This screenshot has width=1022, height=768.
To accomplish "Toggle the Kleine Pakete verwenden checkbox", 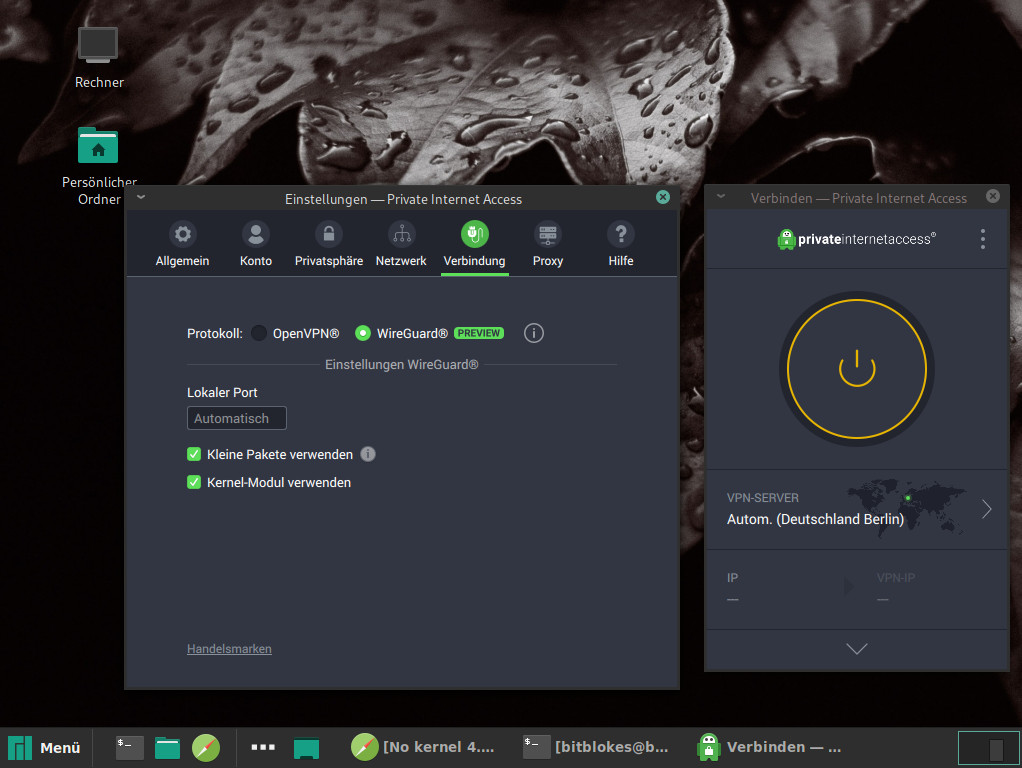I will pyautogui.click(x=194, y=454).
